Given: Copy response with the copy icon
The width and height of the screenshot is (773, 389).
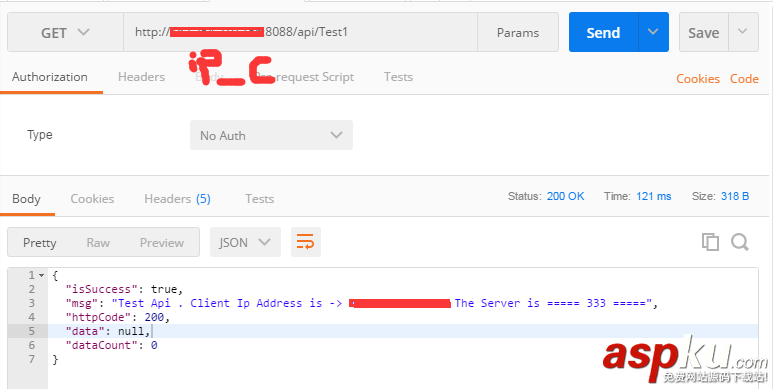Looking at the screenshot, I should coord(710,242).
